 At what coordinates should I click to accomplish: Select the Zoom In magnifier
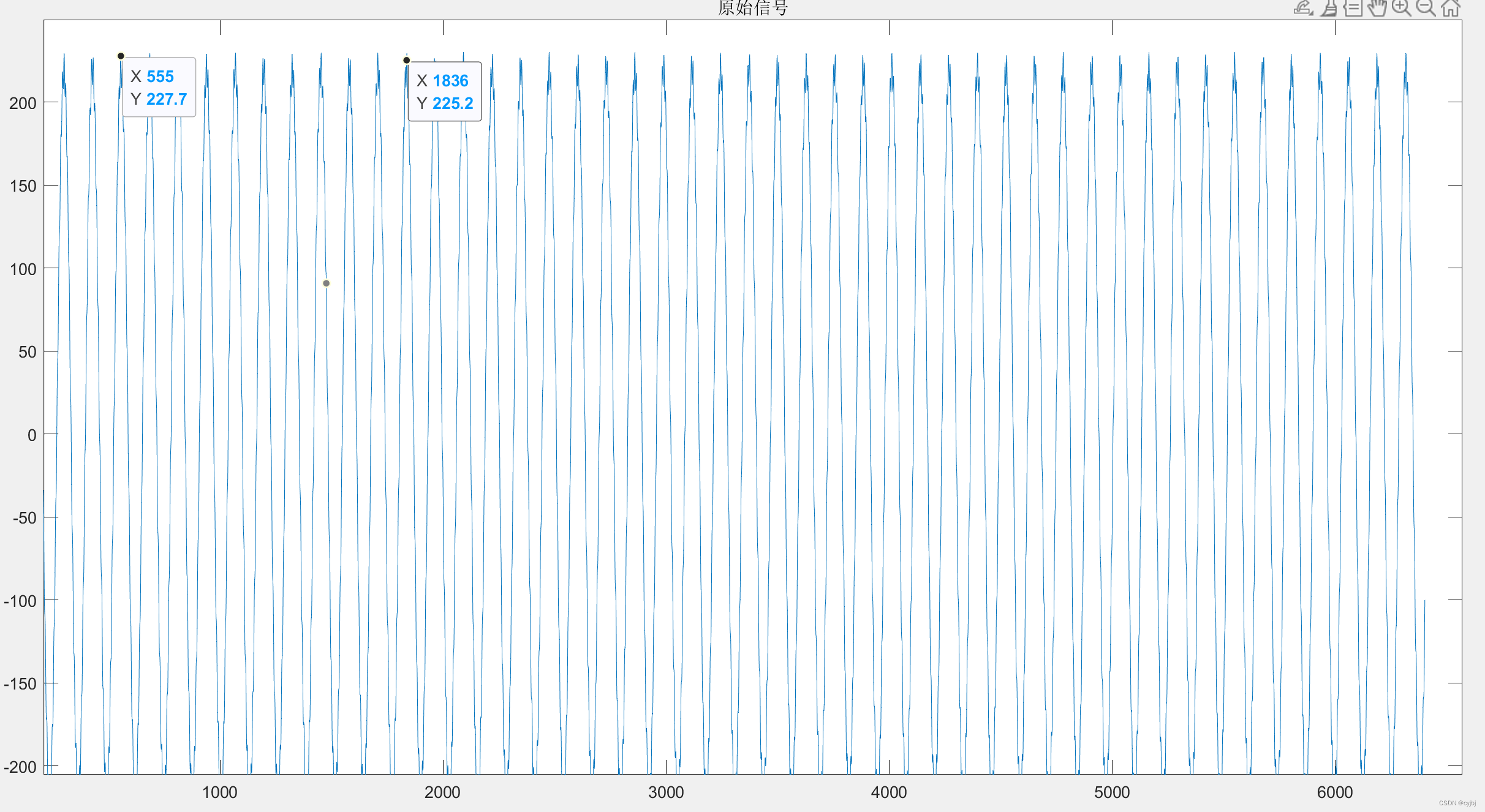[x=1401, y=8]
